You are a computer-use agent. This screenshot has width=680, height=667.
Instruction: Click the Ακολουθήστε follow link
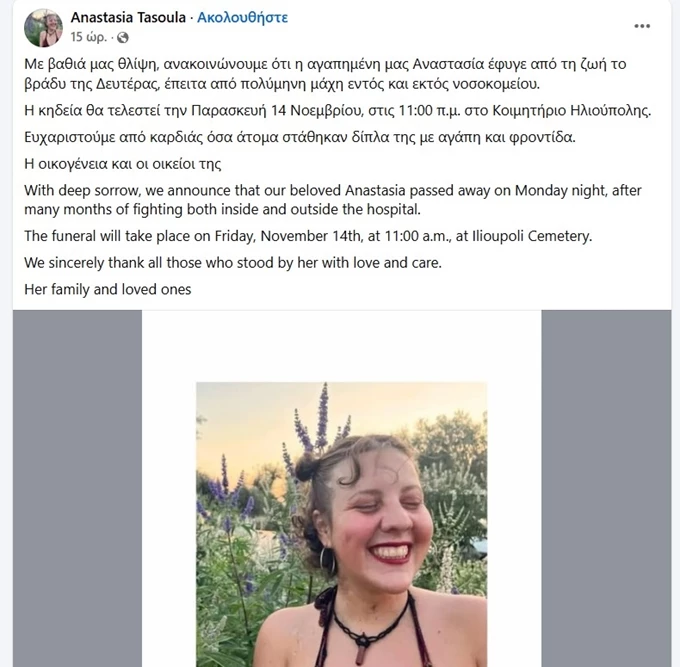tap(243, 18)
